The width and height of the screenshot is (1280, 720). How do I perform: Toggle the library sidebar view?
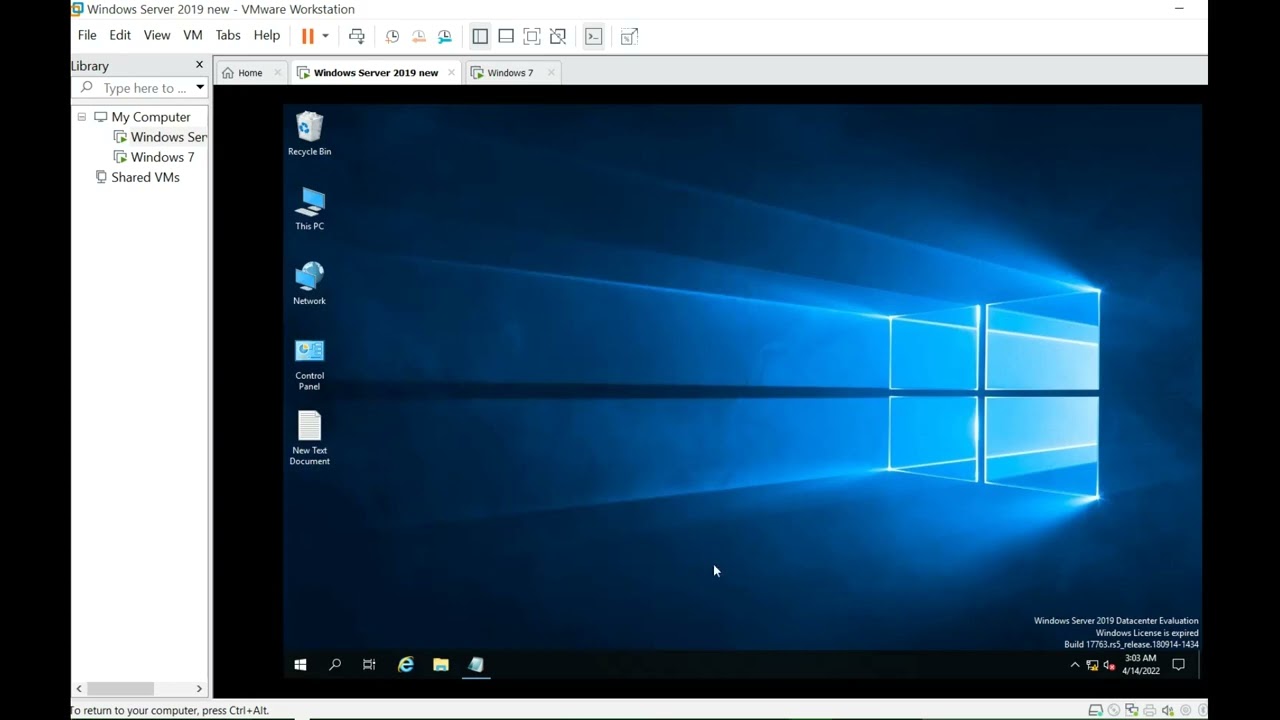[480, 36]
